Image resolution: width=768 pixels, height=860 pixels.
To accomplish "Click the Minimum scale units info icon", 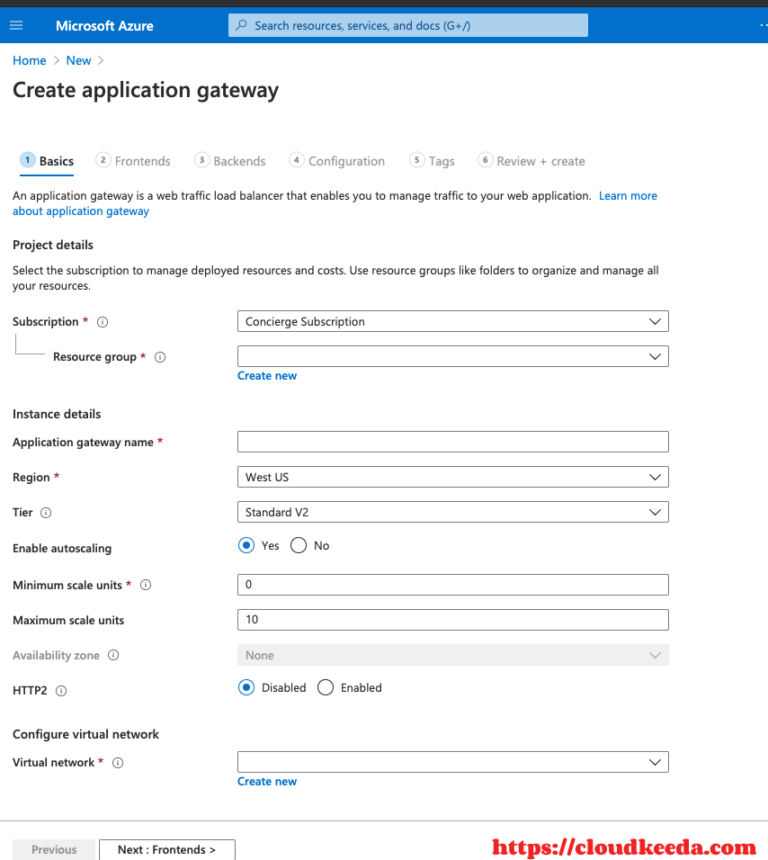I will (145, 585).
